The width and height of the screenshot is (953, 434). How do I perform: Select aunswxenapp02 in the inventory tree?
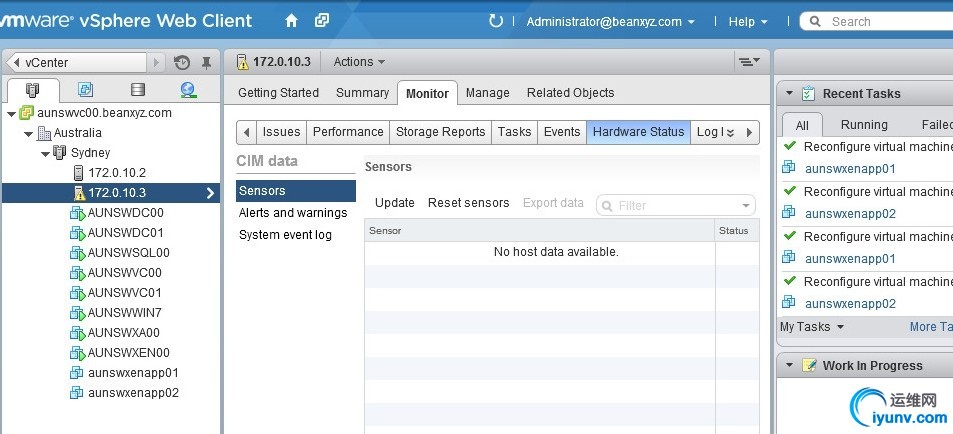tap(133, 393)
